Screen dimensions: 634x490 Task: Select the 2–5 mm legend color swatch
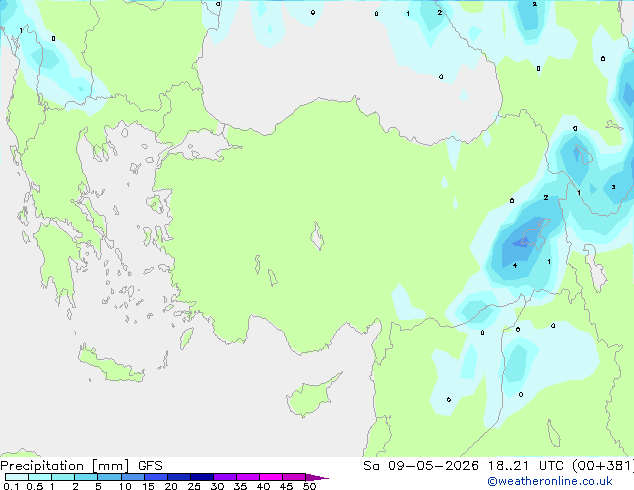click(86, 477)
